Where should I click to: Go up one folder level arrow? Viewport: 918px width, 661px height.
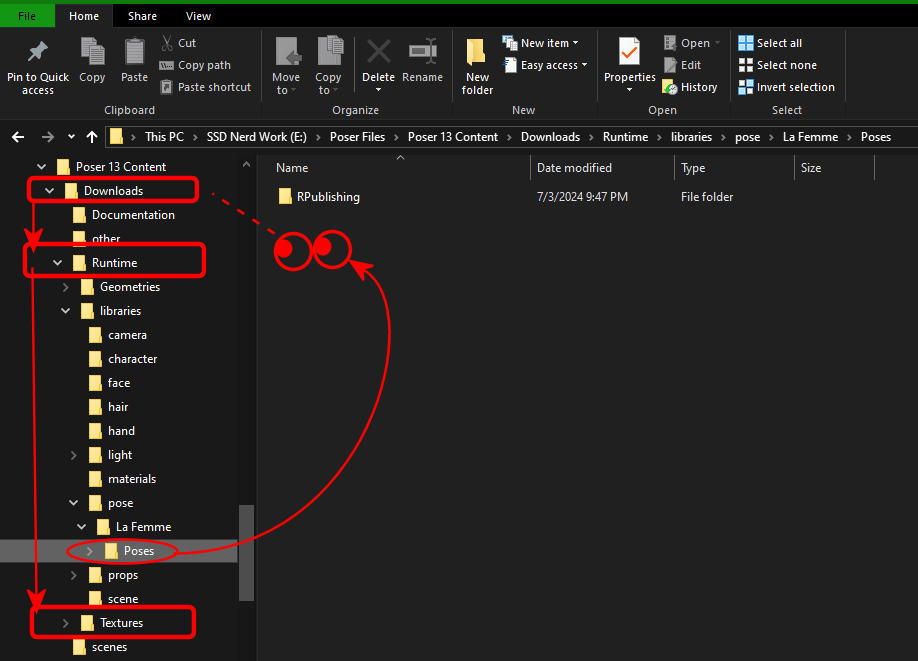(x=92, y=137)
